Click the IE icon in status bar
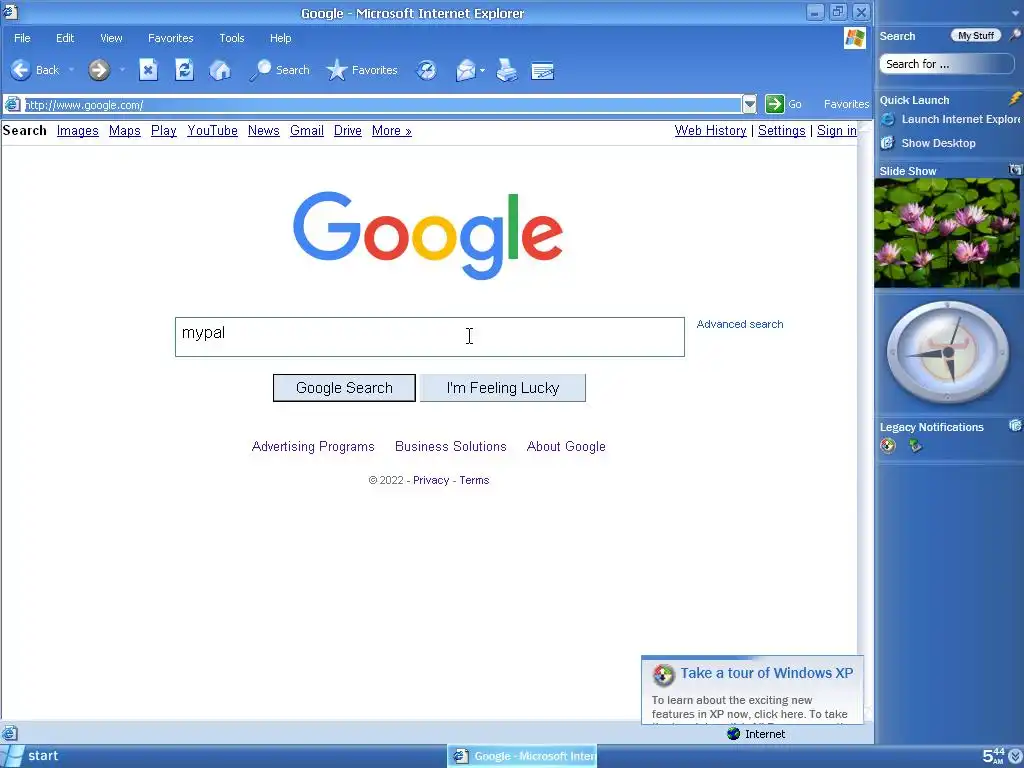The image size is (1024, 768). 10,733
